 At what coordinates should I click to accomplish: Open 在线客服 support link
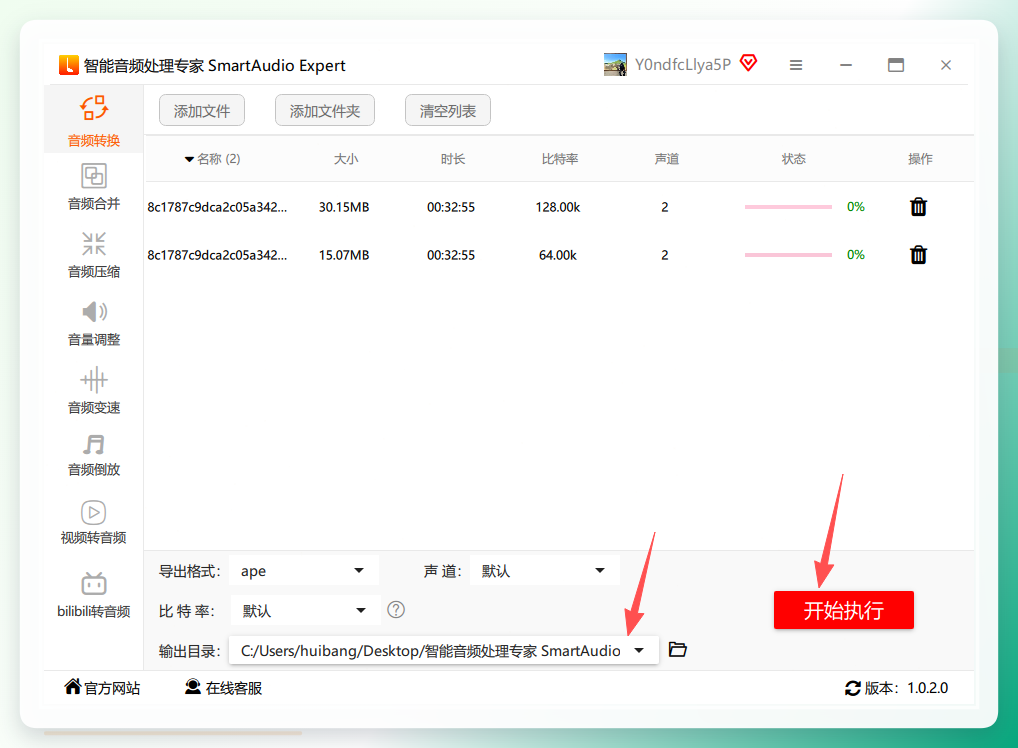223,688
